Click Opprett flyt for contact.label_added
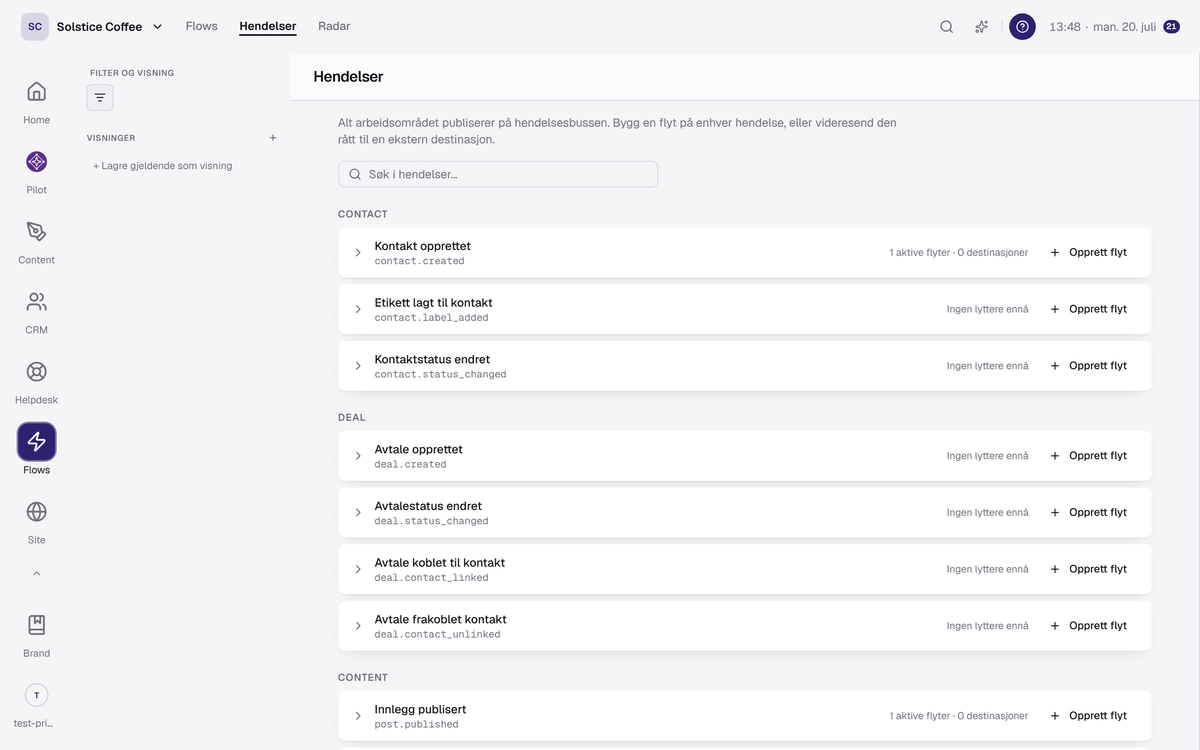1200x750 pixels. pos(1088,310)
